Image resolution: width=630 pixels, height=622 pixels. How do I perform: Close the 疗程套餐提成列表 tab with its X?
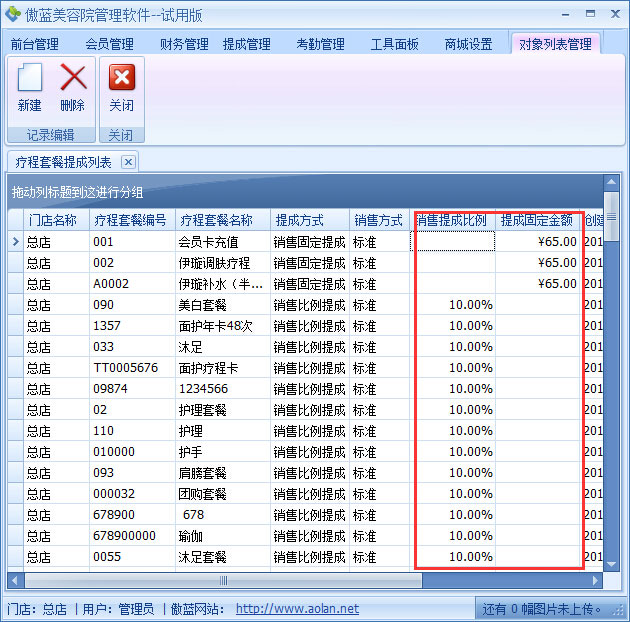(128, 162)
